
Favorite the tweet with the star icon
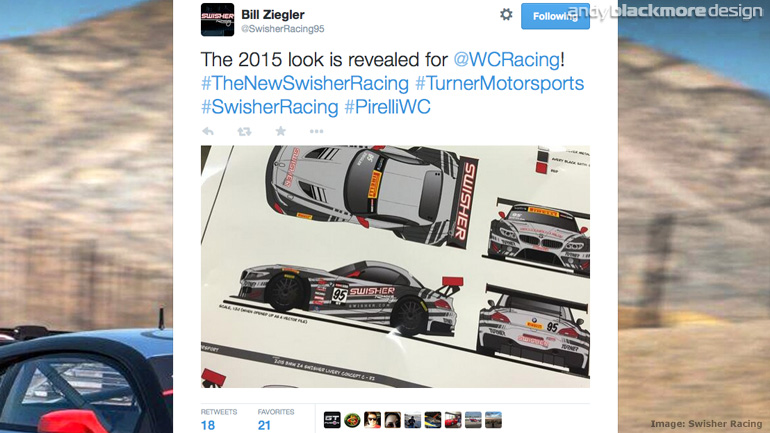tap(280, 131)
